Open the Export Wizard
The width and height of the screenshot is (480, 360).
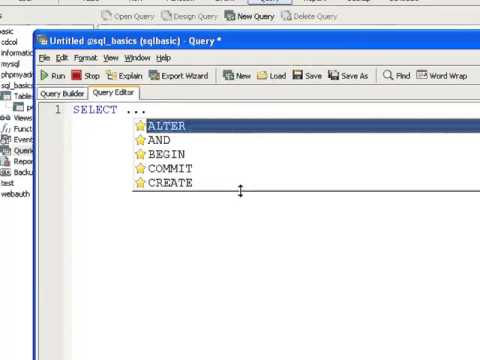(x=179, y=76)
